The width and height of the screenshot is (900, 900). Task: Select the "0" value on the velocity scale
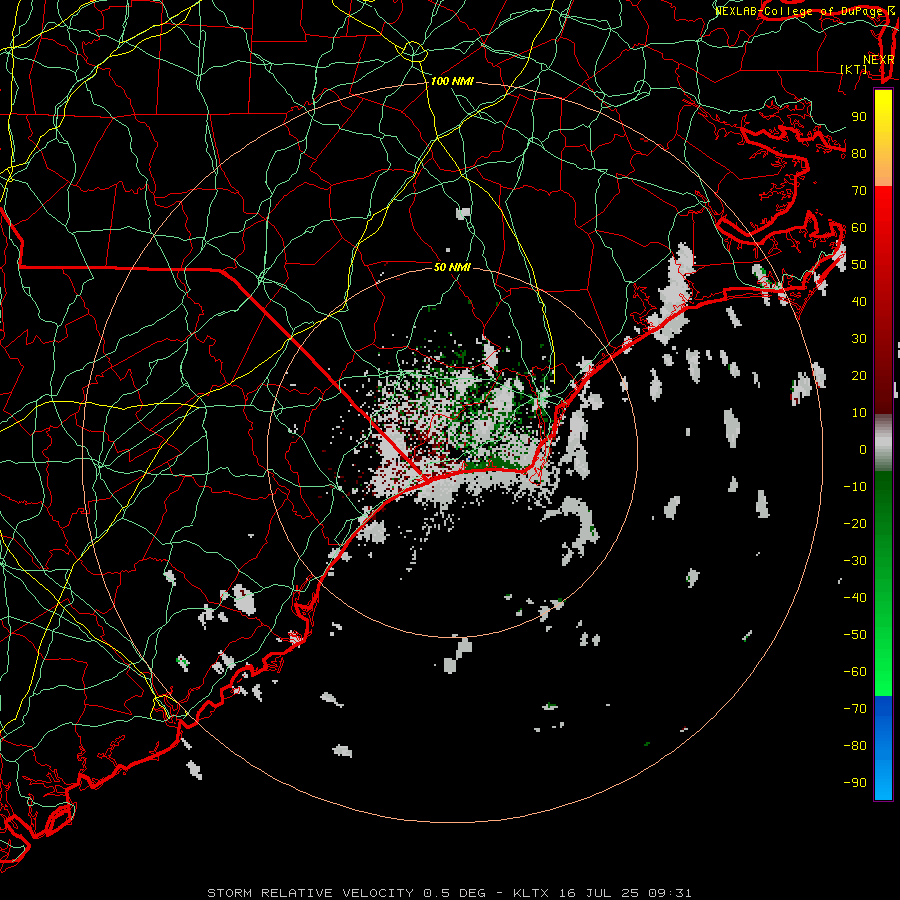click(863, 450)
